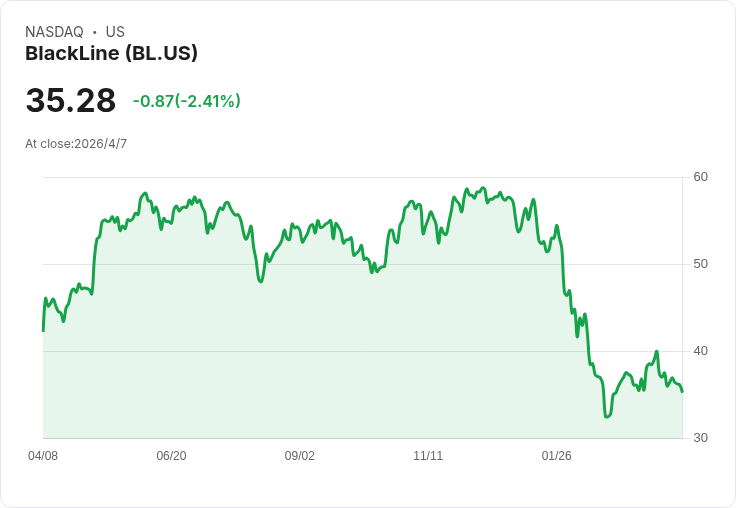
Task: Click the US market label
Action: (x=115, y=32)
